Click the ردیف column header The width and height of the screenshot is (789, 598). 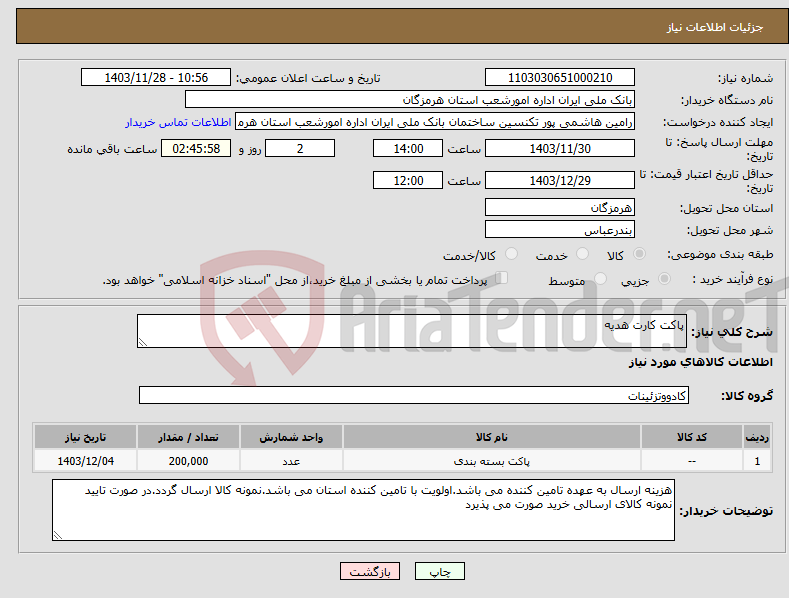tap(757, 437)
